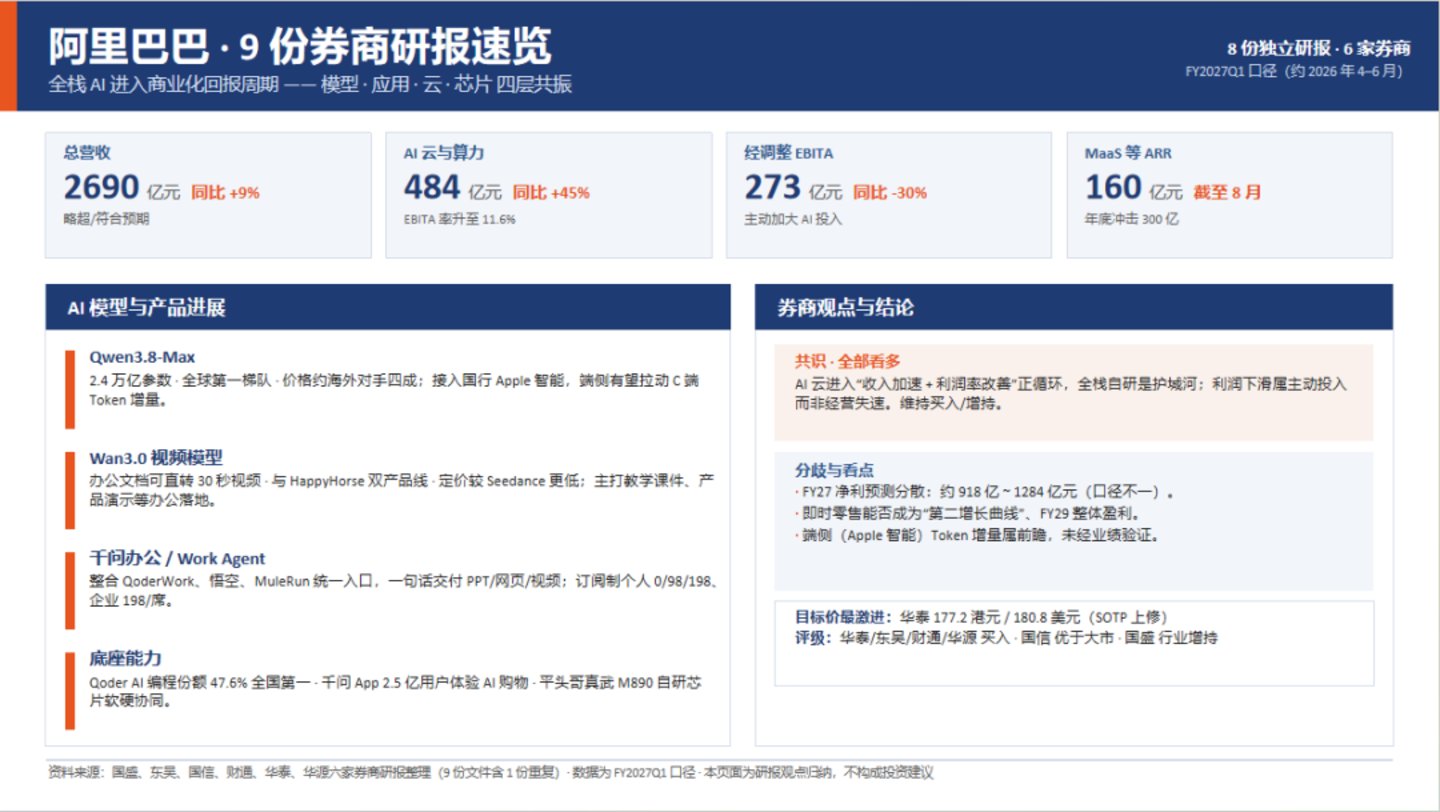
Task: Select the EBITA 率升至 11.6% note
Action: coord(460,218)
